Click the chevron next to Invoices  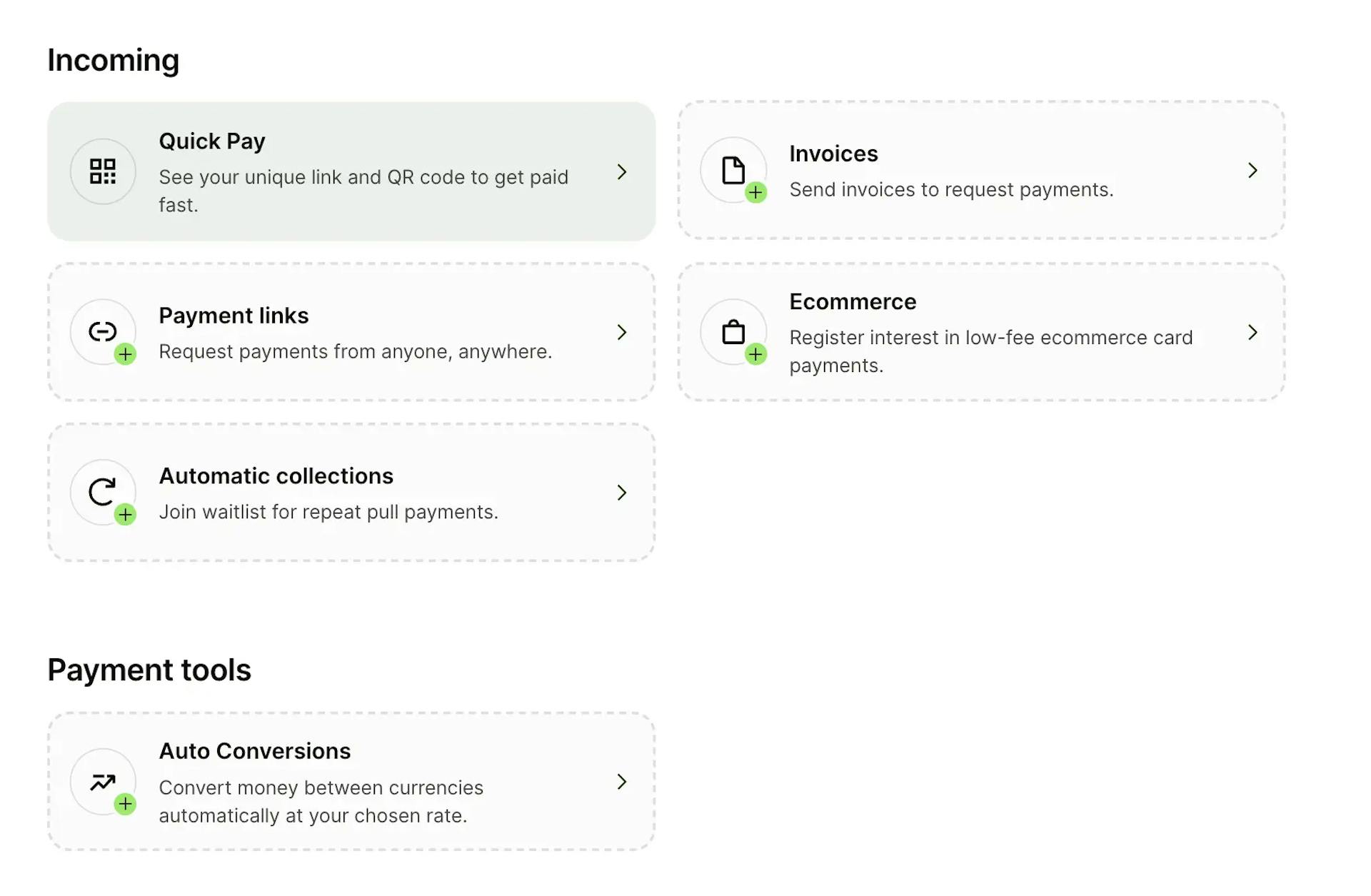1253,170
